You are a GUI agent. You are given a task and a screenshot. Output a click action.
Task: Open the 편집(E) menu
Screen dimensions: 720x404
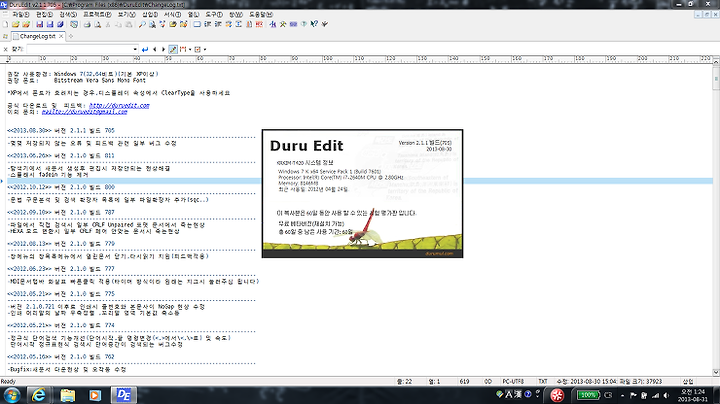click(44, 15)
